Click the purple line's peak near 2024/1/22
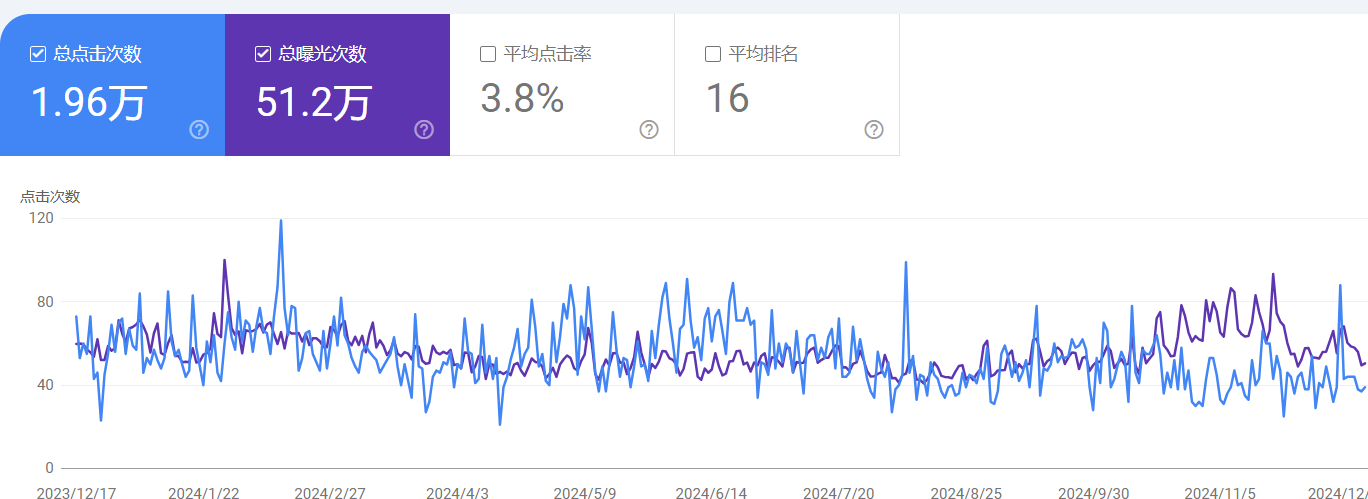The image size is (1368, 499). (x=224, y=261)
